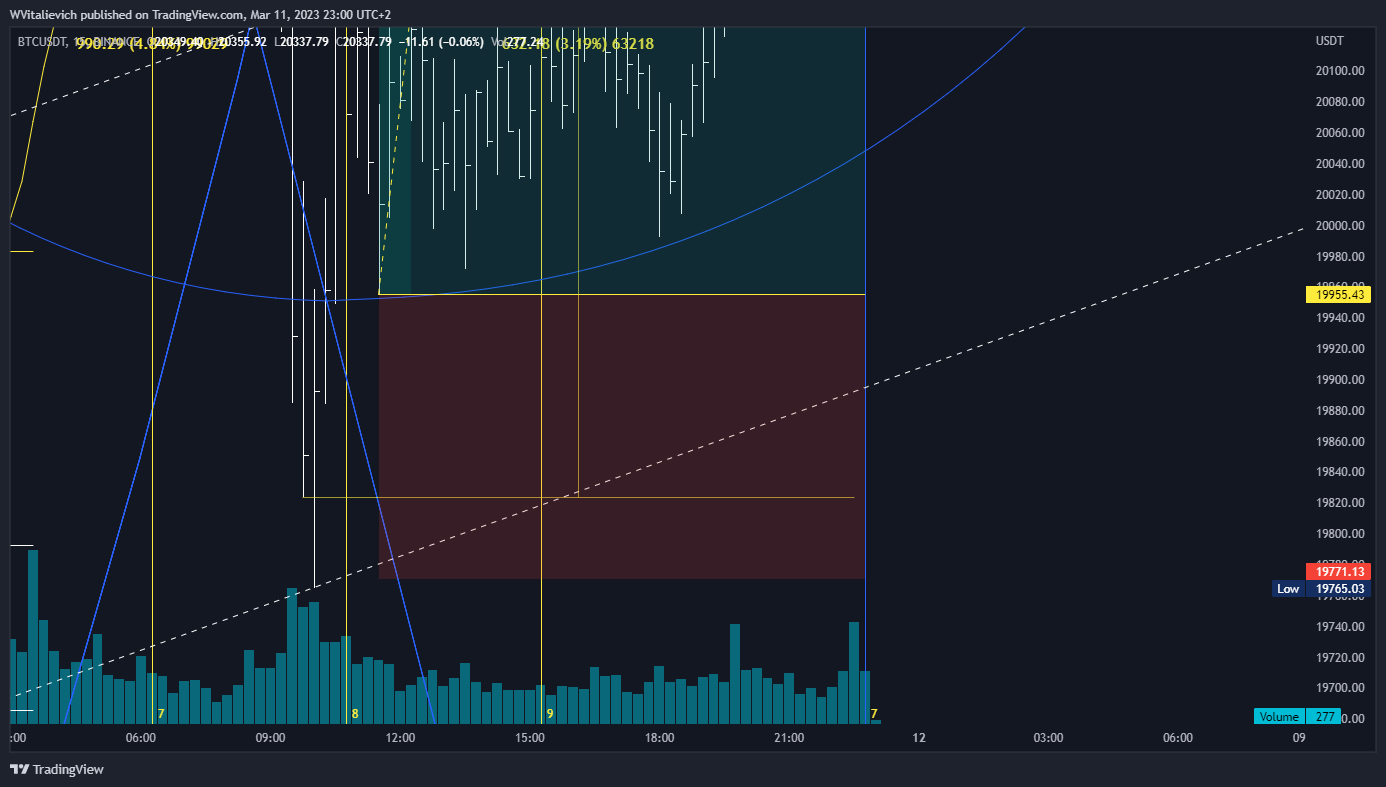This screenshot has width=1386, height=787.
Task: Click the TradingView logo at bottom left
Action: (x=57, y=769)
